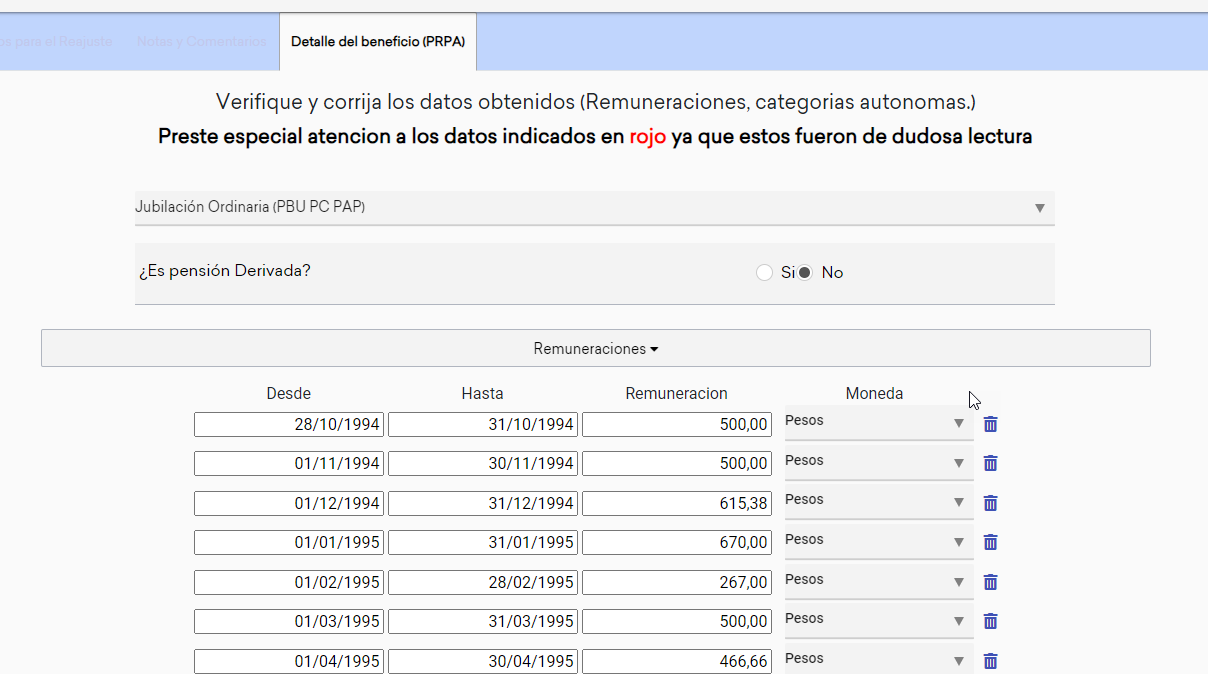Edit the Hasta field 28/02/1995

tap(483, 582)
